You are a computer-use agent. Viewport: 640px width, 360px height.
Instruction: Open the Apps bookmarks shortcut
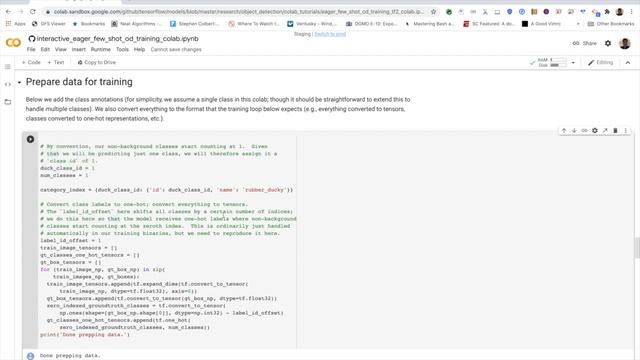point(16,24)
